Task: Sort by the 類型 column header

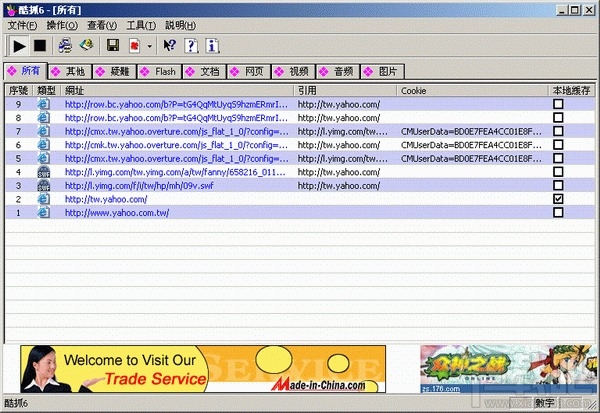Action: (47, 90)
